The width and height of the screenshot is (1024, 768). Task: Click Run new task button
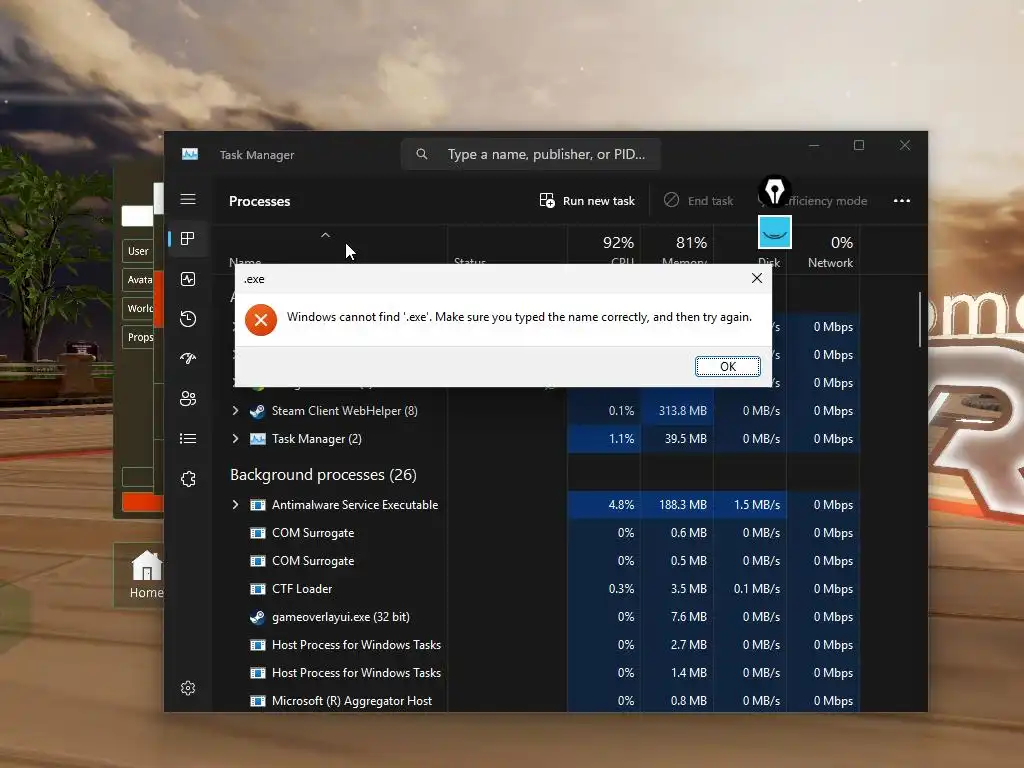586,200
